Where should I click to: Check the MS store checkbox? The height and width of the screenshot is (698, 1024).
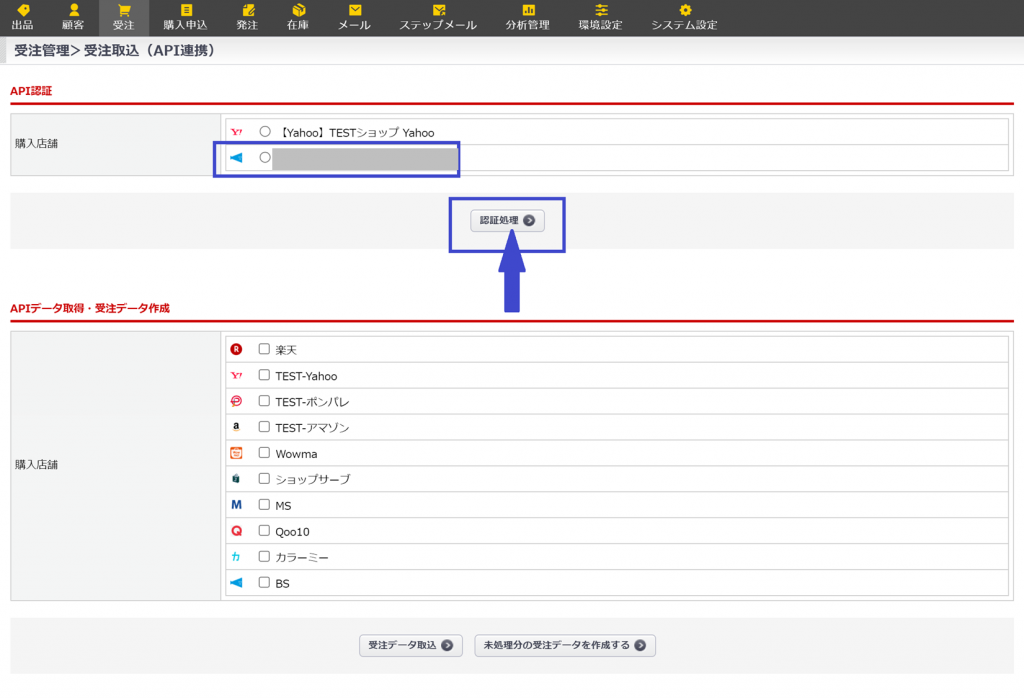pos(264,505)
